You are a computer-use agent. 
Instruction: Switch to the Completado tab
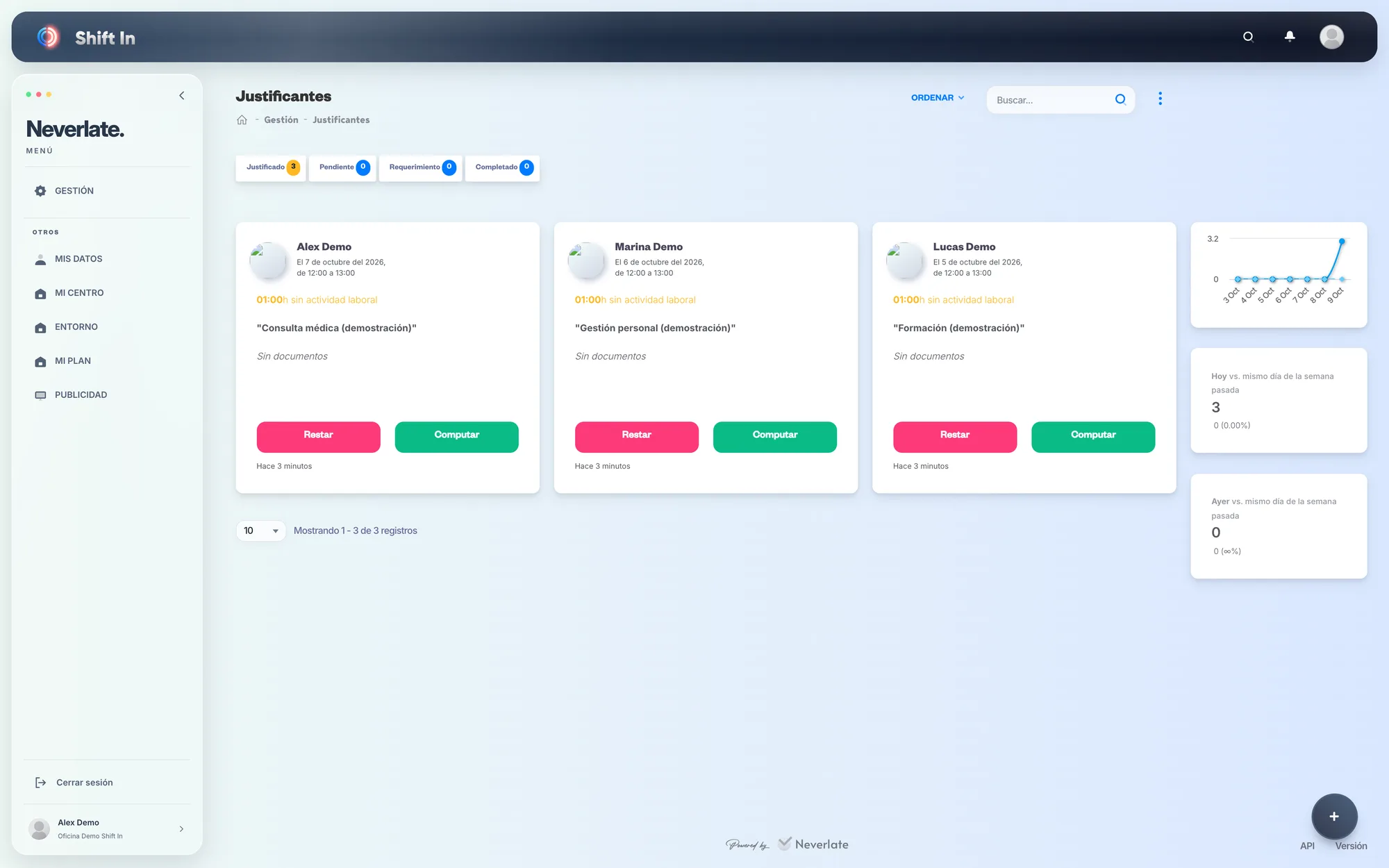(503, 167)
